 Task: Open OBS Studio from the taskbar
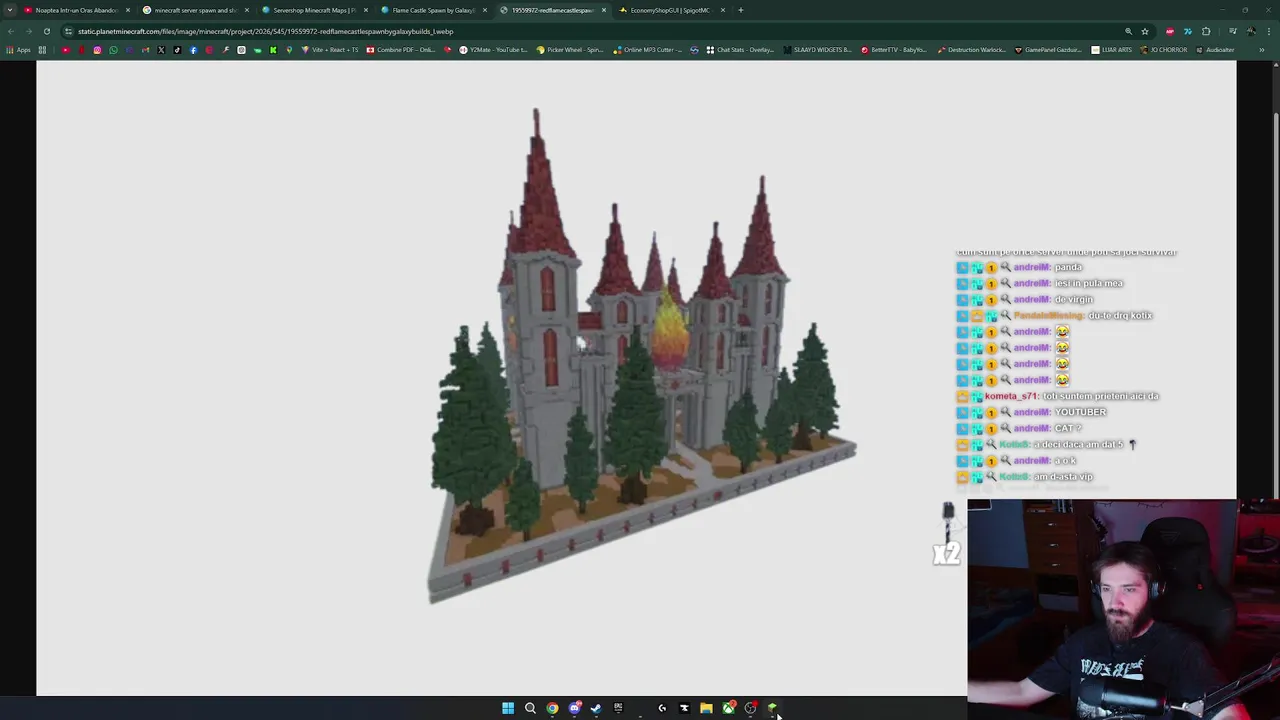(x=751, y=708)
